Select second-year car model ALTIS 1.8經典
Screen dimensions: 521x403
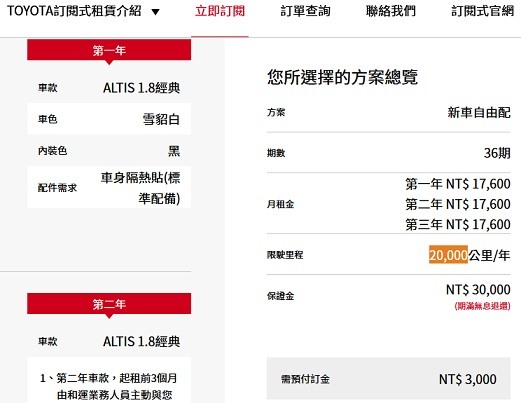(141, 341)
